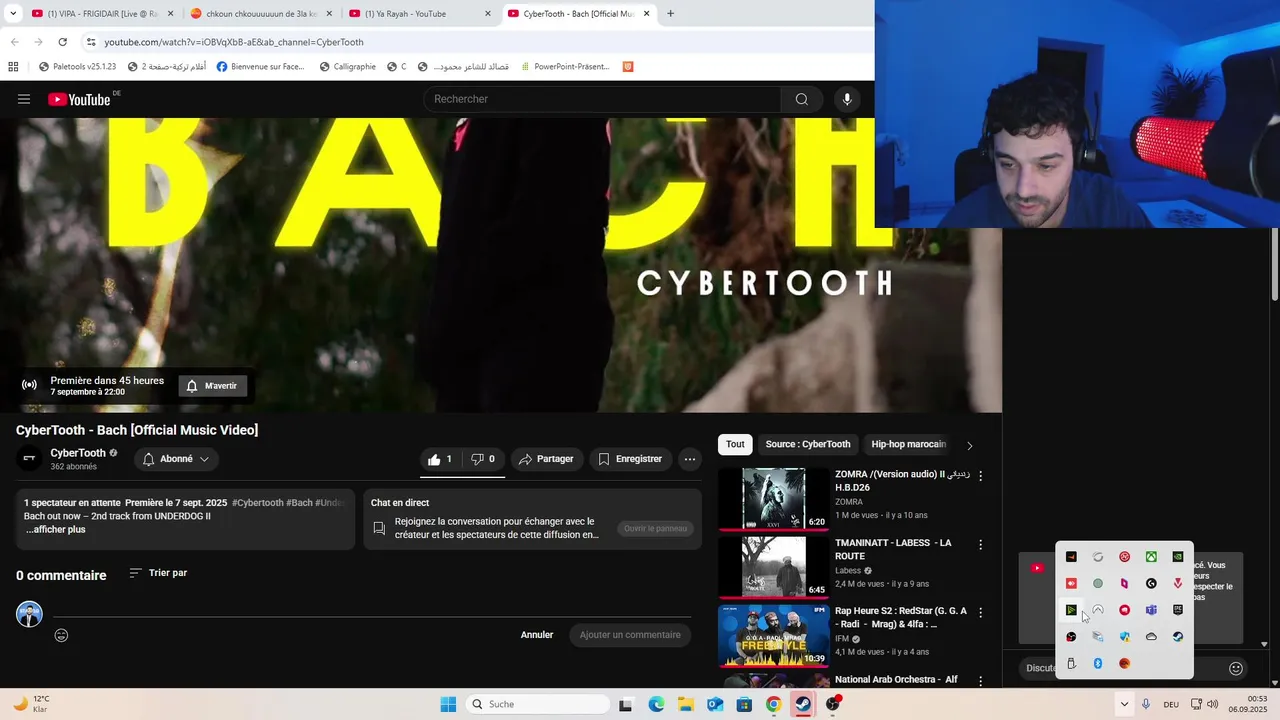
Task: Open Steam icon in tray overflow
Action: coord(1178,636)
